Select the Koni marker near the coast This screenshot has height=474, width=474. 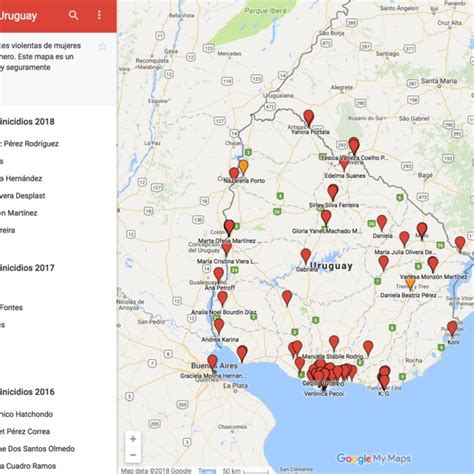452,329
